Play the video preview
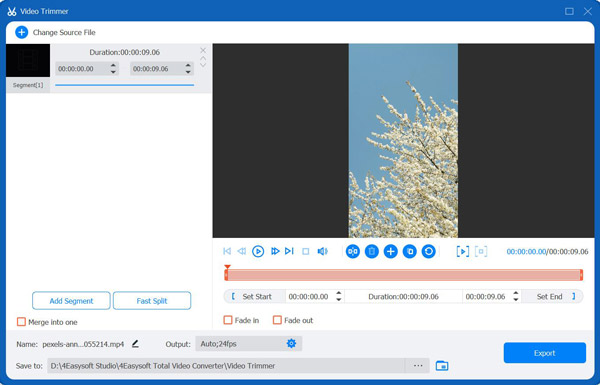Image resolution: width=600 pixels, height=385 pixels. [258, 251]
